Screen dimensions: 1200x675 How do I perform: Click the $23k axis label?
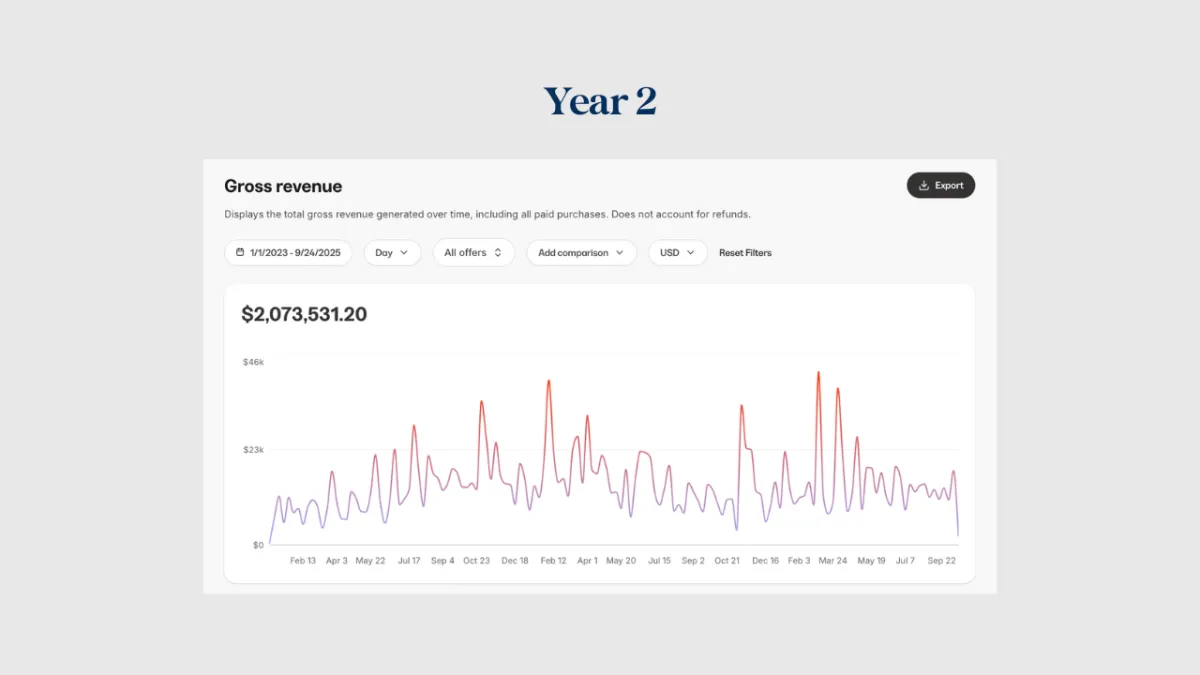(x=253, y=450)
